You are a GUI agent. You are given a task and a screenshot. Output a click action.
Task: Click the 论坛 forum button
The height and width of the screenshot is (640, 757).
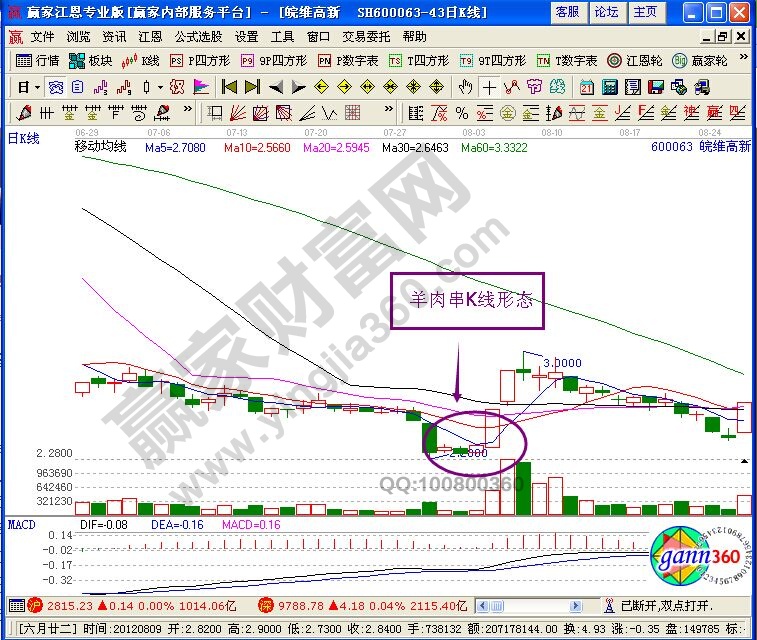606,12
